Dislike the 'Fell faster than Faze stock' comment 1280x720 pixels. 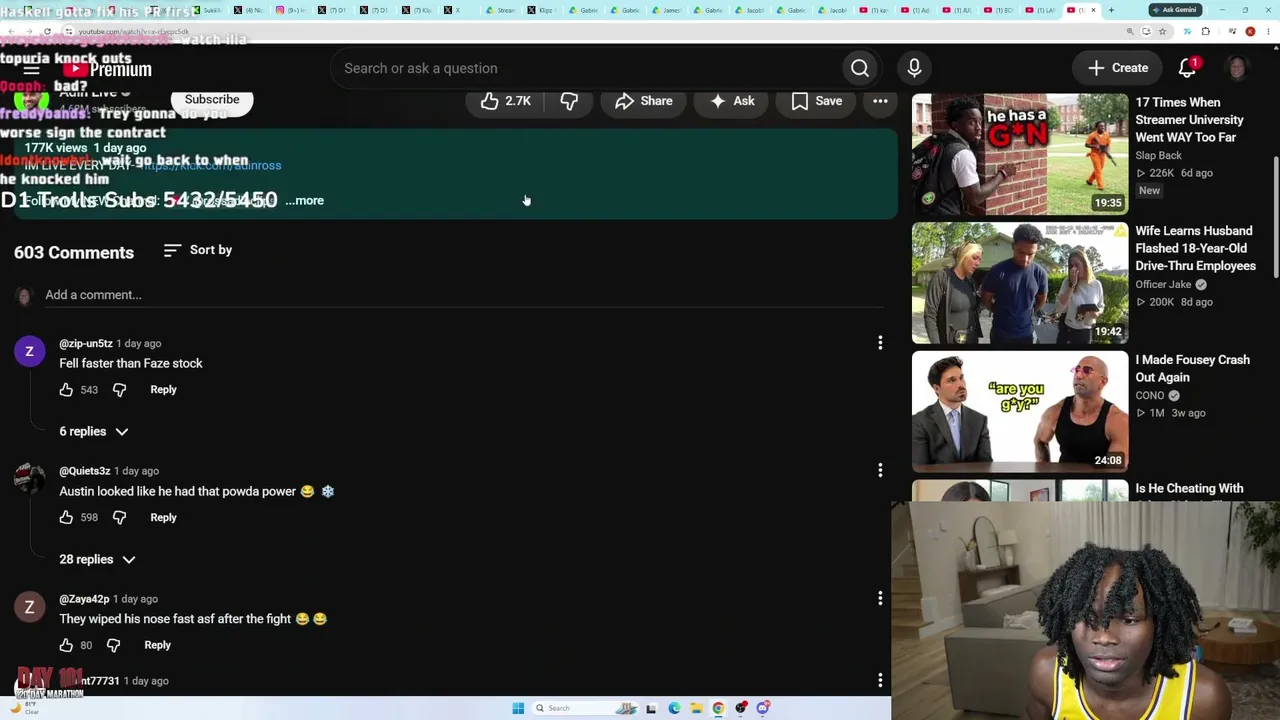click(119, 390)
